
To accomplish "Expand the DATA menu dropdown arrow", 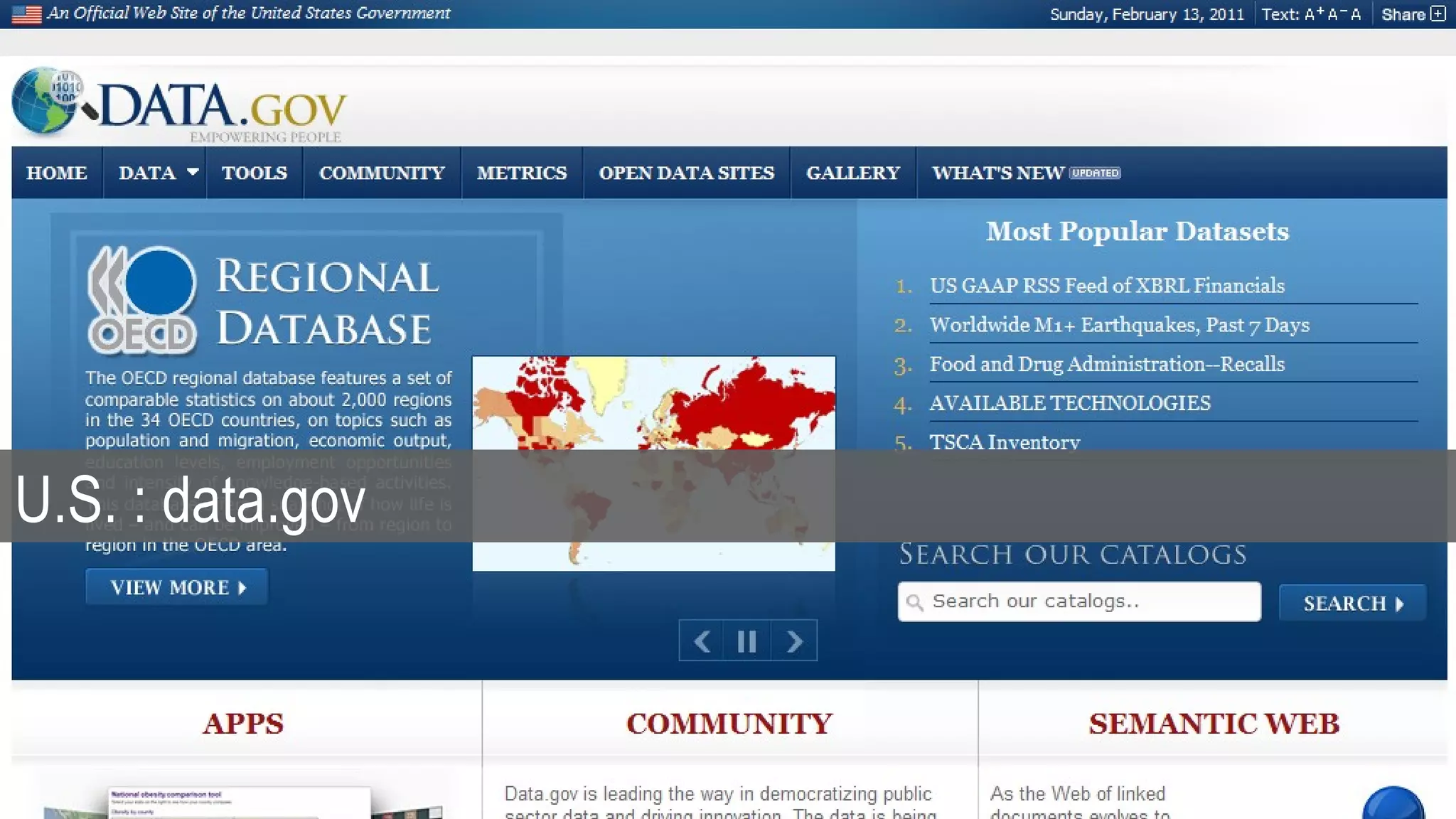I will click(x=192, y=172).
